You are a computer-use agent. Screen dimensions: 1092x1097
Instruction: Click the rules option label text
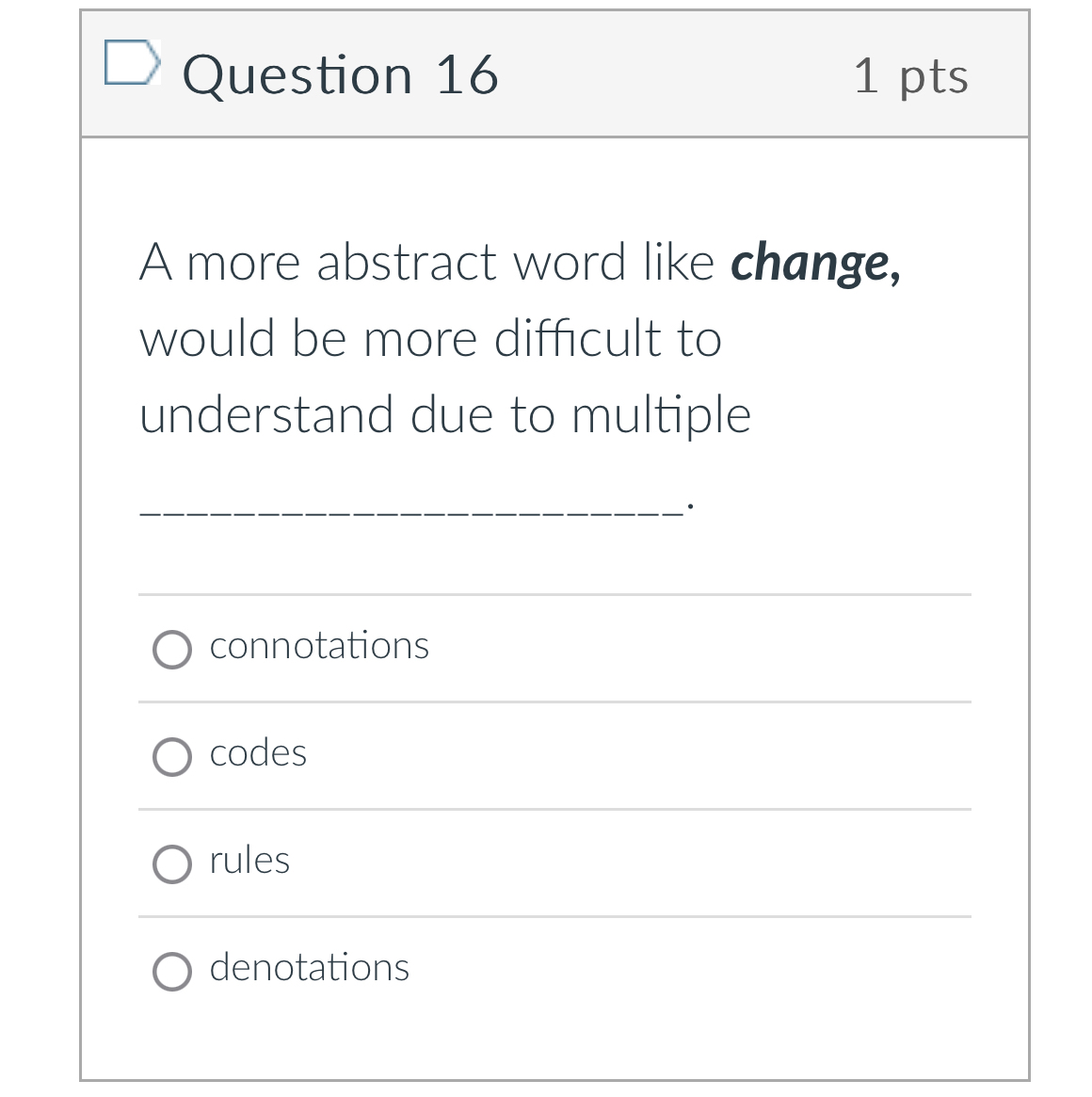249,860
